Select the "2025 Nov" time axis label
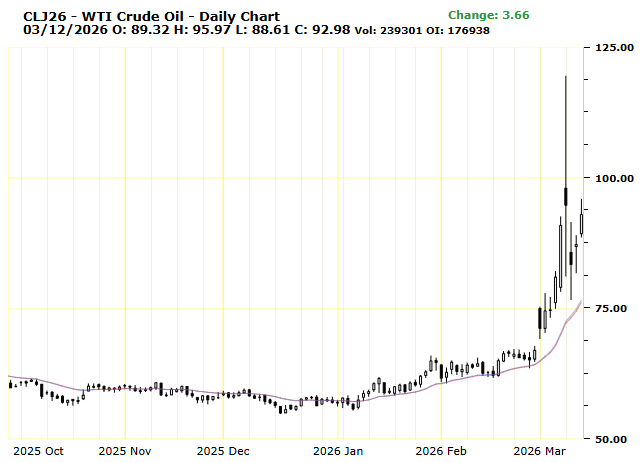Screen dimensions: 643x463 click(x=124, y=451)
